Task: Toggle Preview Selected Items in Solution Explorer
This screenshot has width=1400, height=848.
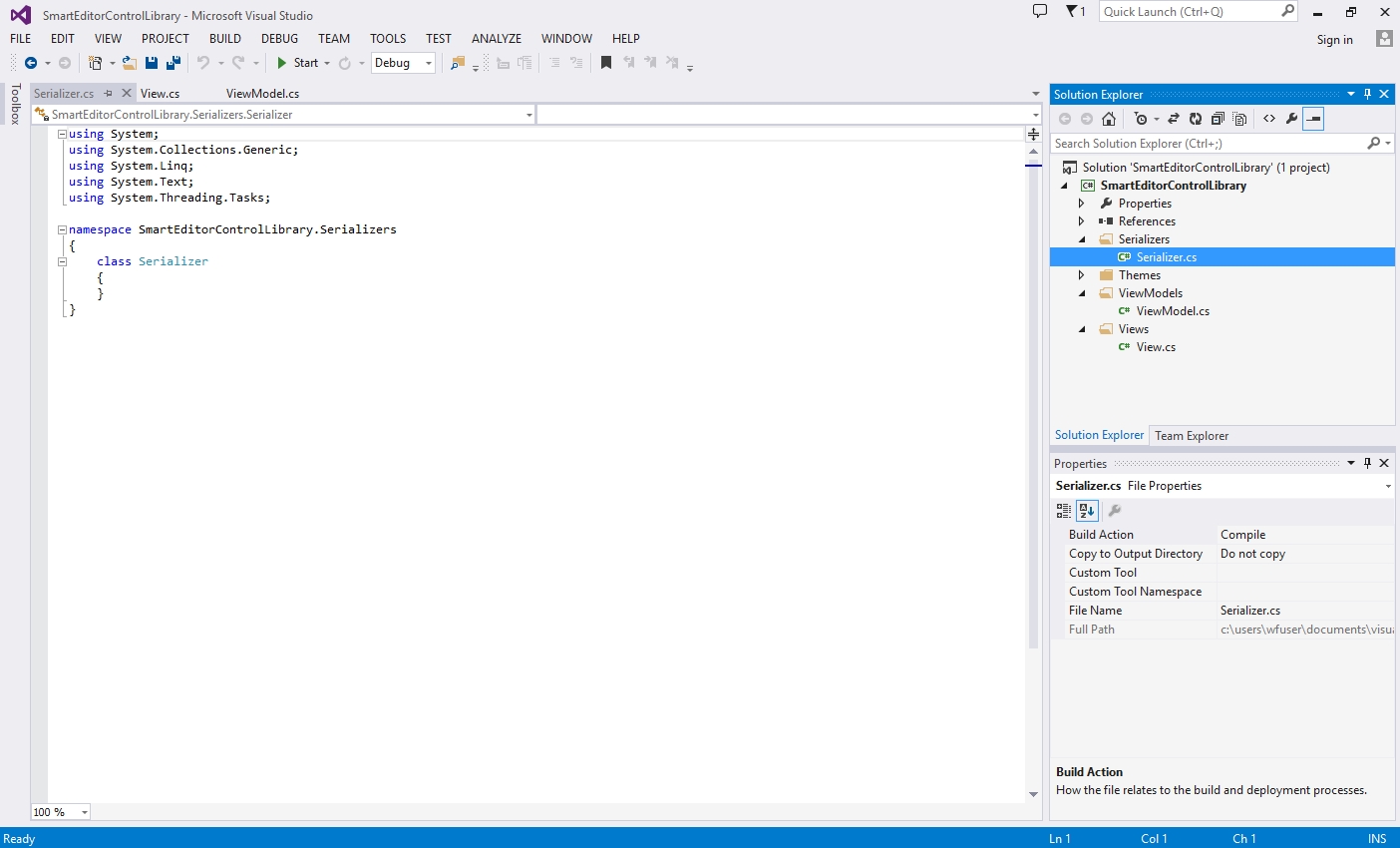Action: pyautogui.click(x=1314, y=119)
